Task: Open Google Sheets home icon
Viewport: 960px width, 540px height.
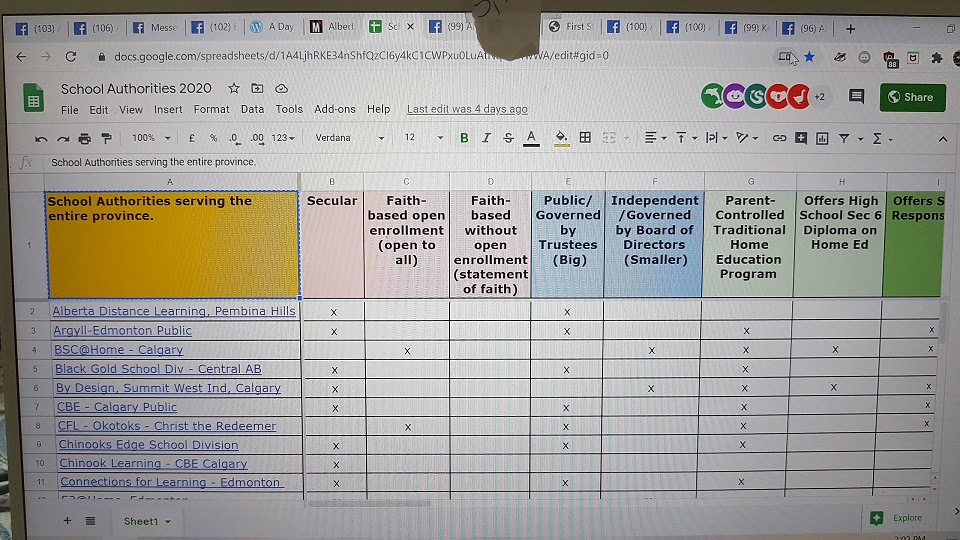Action: (x=34, y=98)
